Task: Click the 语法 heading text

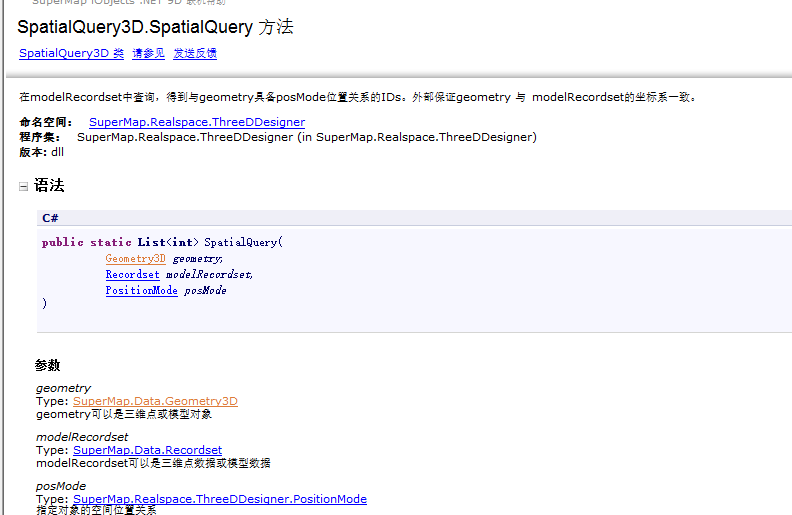Action: (x=49, y=185)
